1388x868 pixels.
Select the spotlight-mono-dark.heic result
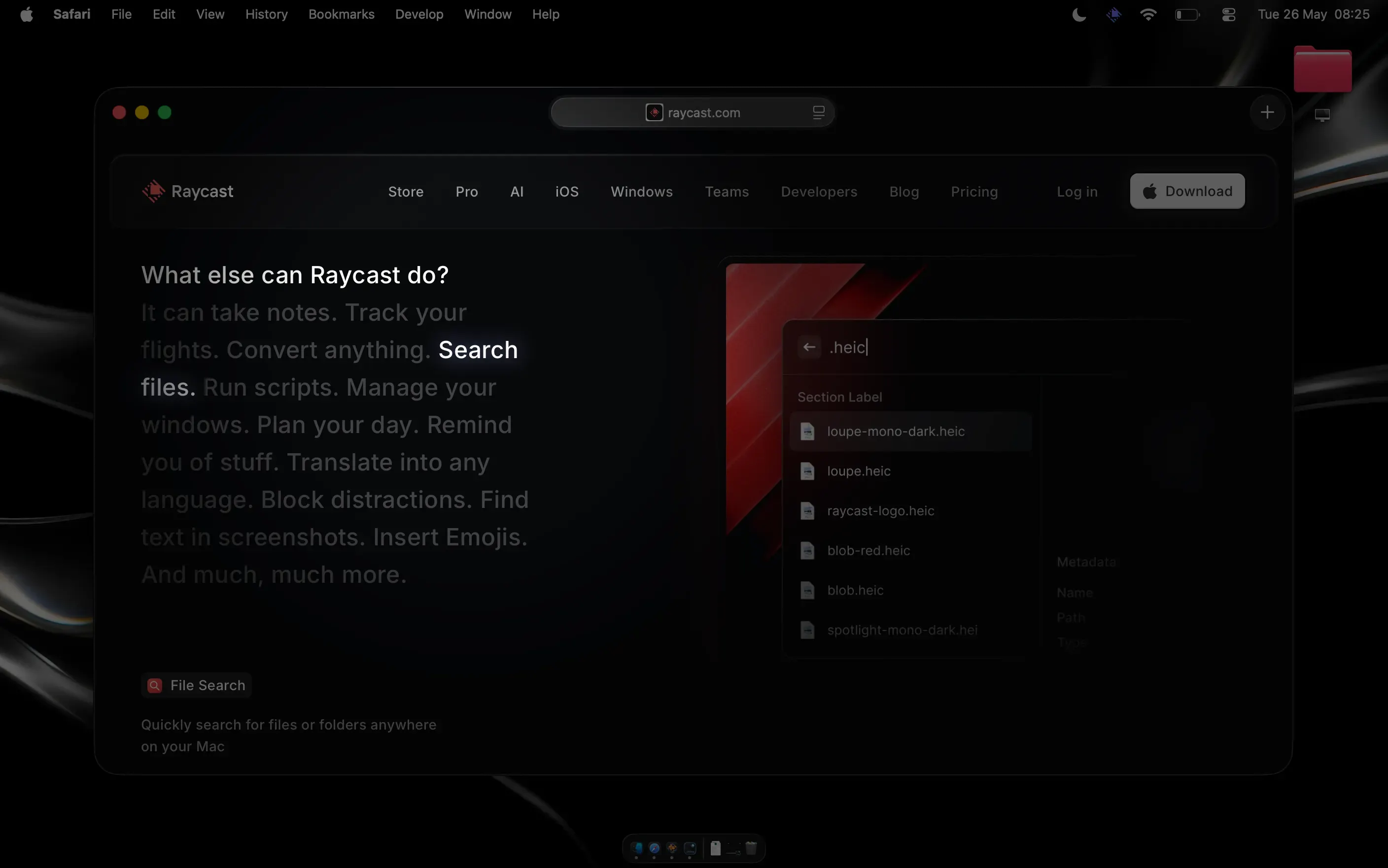[911, 630]
